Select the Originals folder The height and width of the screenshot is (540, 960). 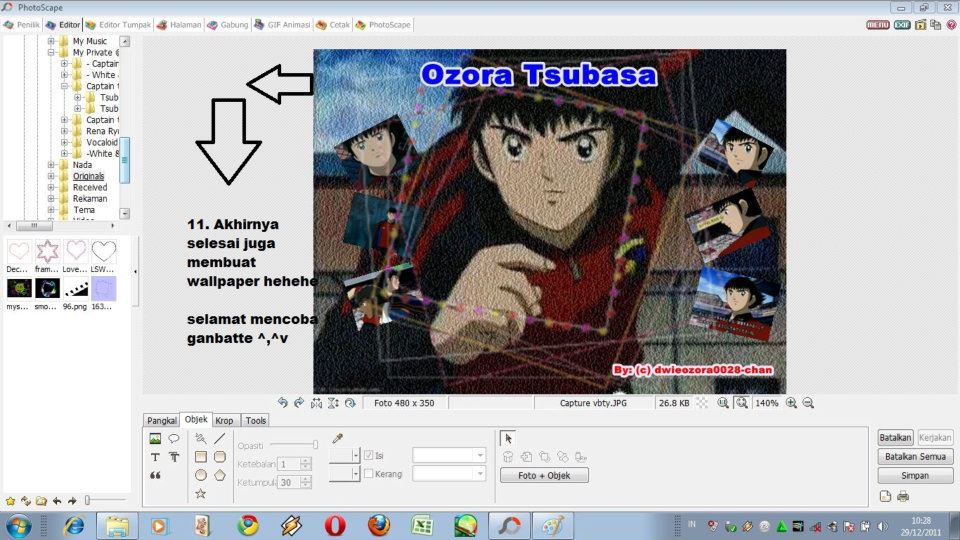click(x=88, y=176)
